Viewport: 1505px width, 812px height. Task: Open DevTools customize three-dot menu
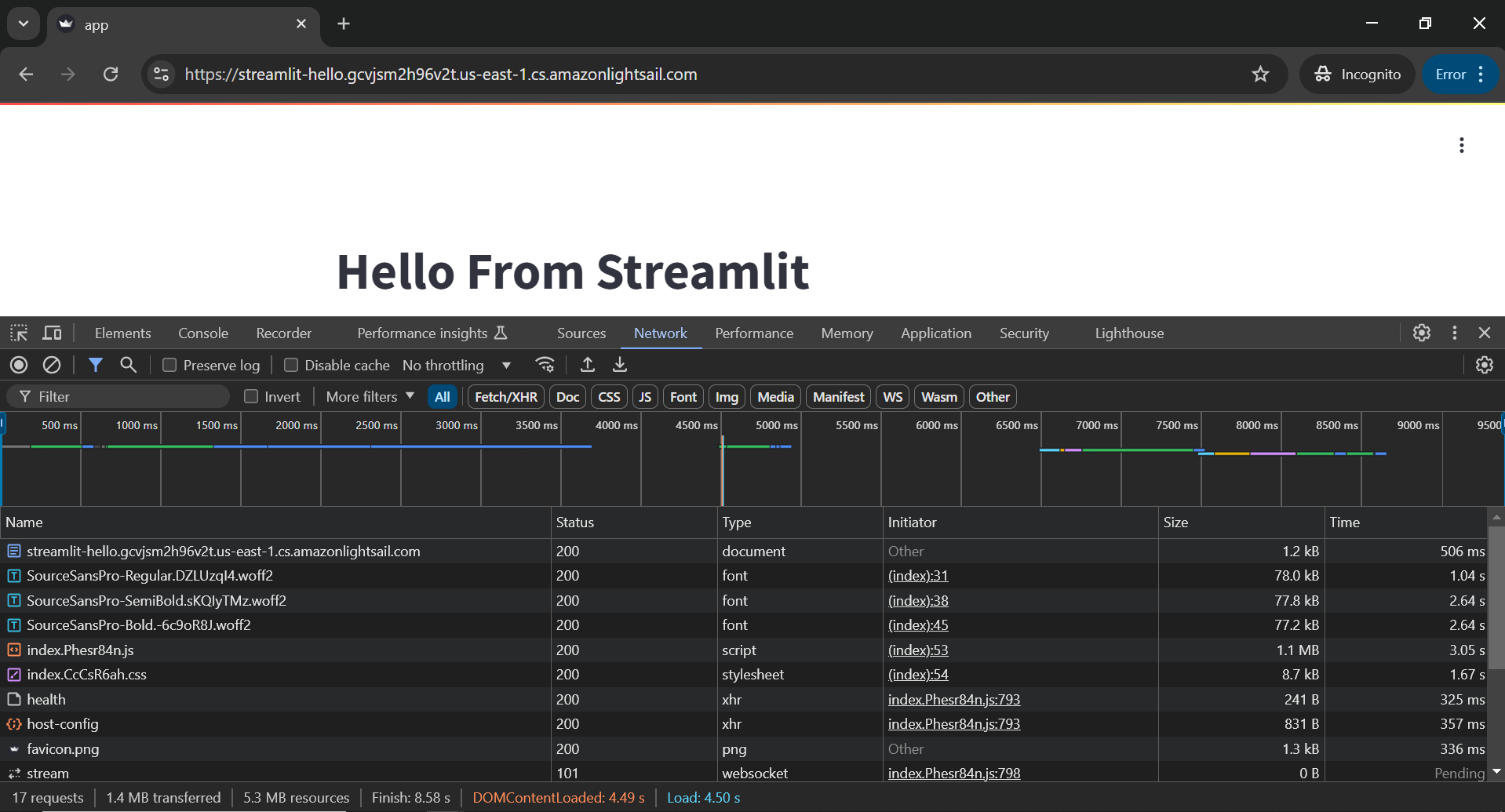(1454, 333)
